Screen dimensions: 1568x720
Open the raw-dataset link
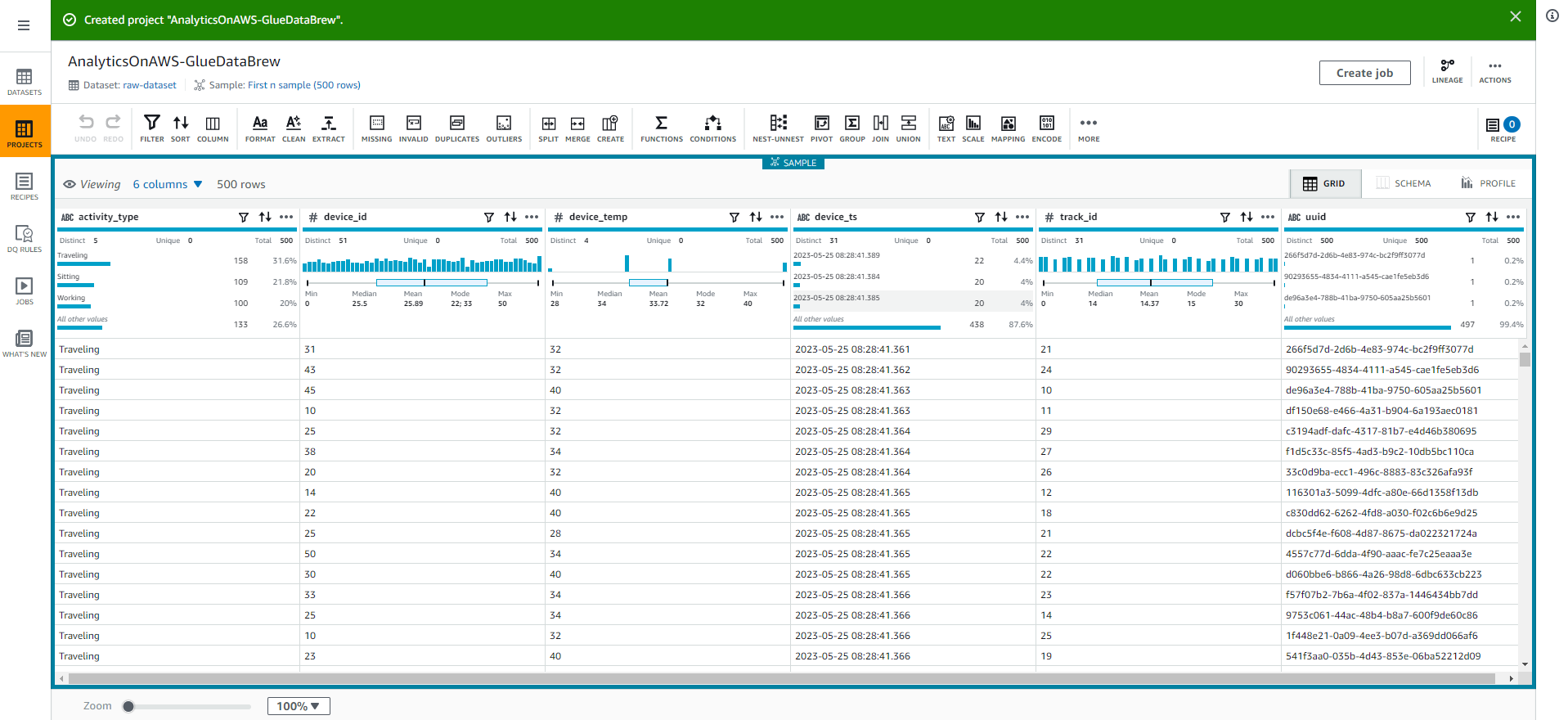coord(150,85)
